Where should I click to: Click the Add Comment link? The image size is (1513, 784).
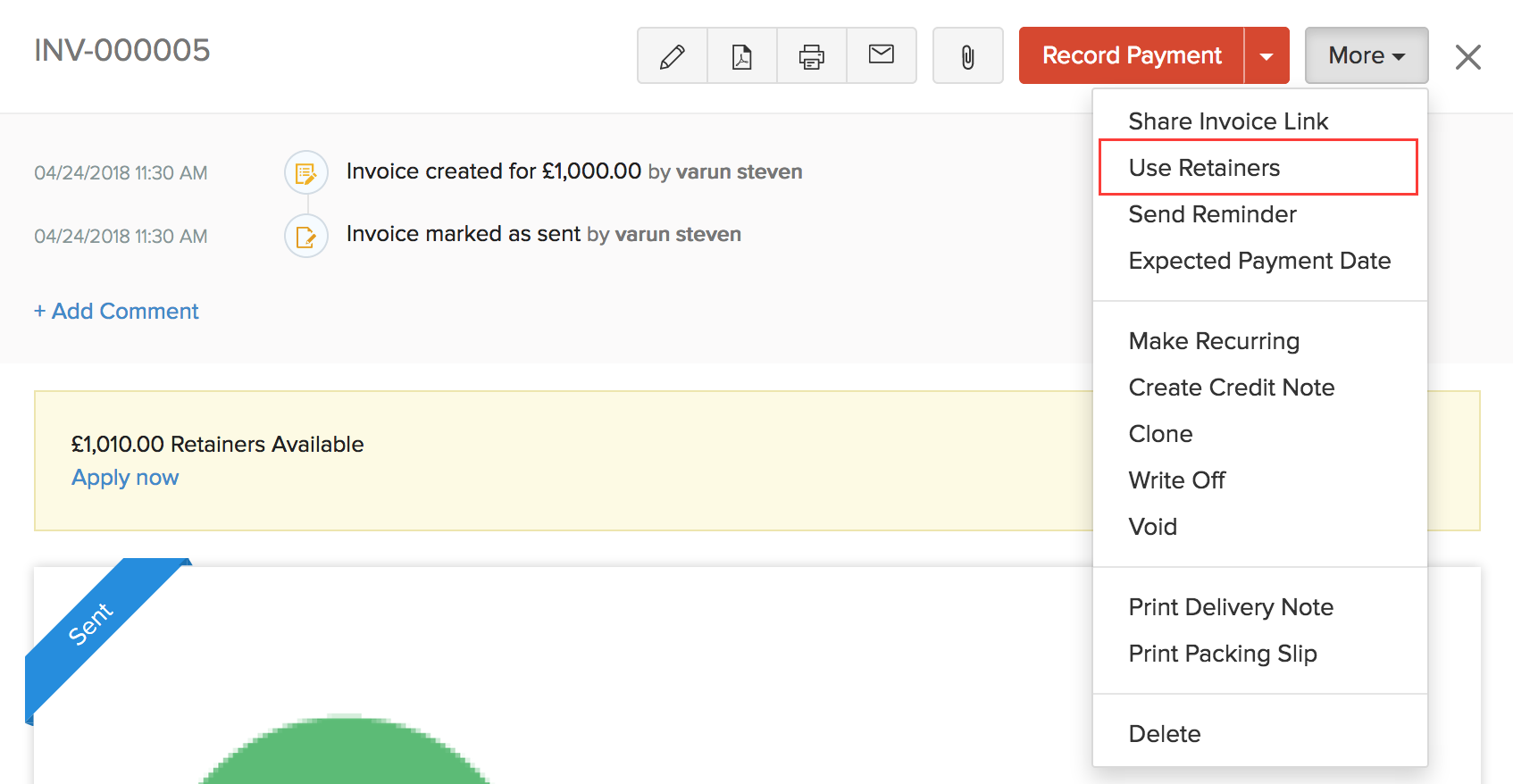pos(116,311)
